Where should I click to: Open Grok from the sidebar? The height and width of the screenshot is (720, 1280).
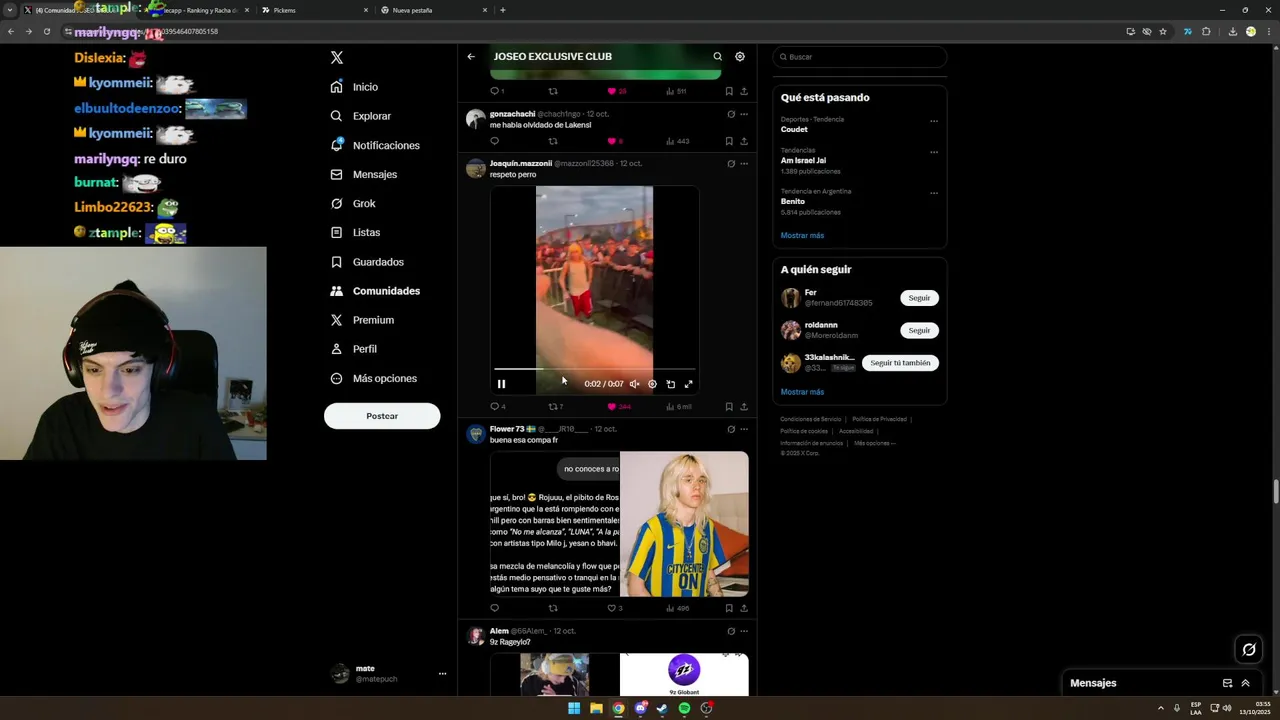(x=353, y=203)
